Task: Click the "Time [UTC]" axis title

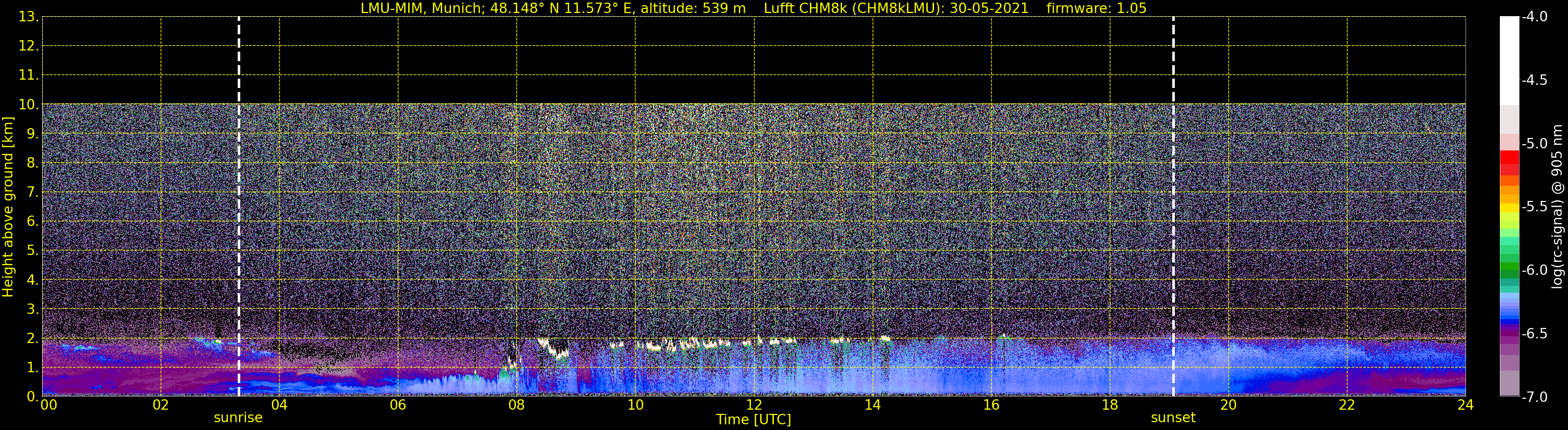Action: (x=754, y=420)
